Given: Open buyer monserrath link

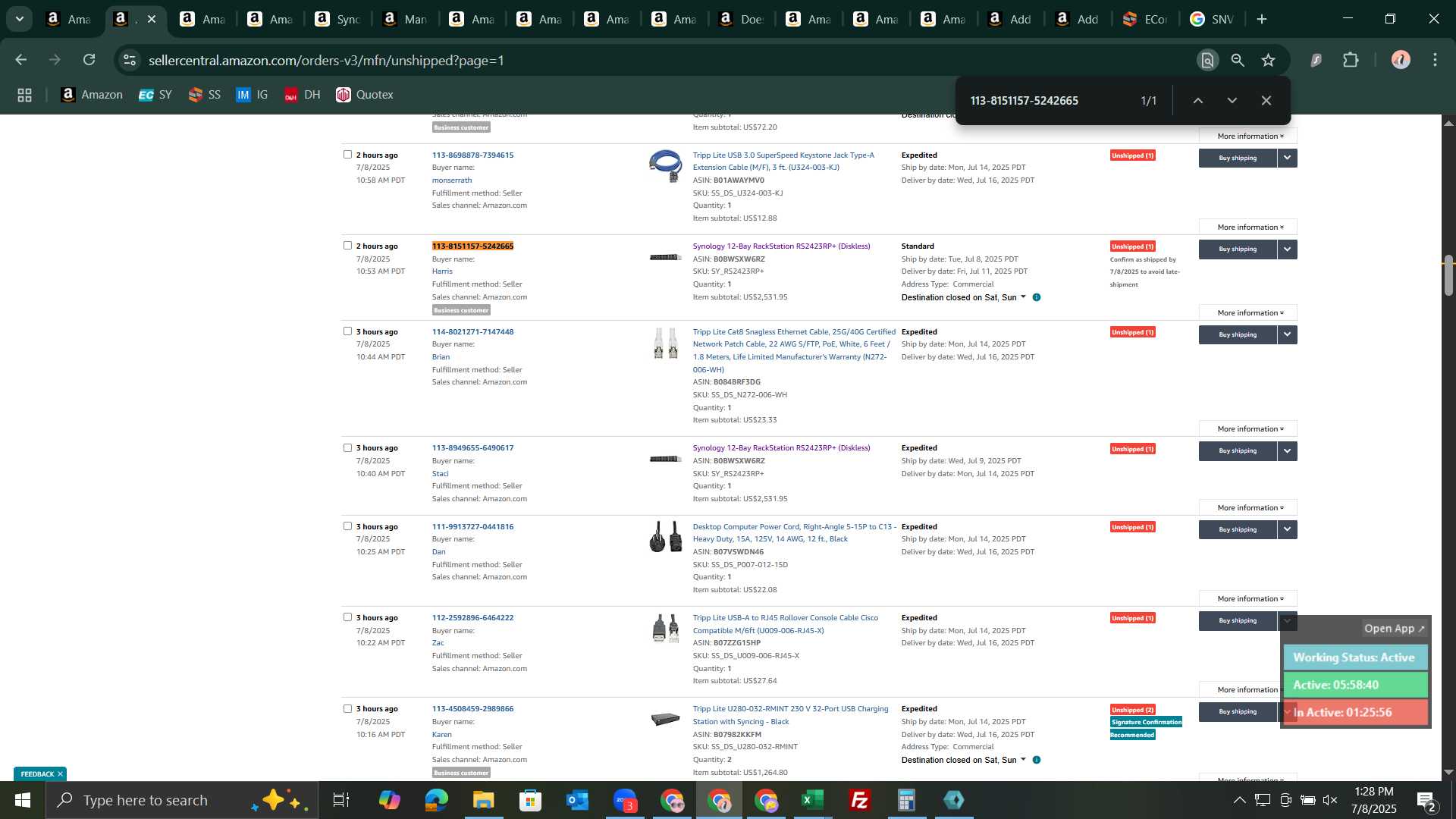Looking at the screenshot, I should click(452, 180).
